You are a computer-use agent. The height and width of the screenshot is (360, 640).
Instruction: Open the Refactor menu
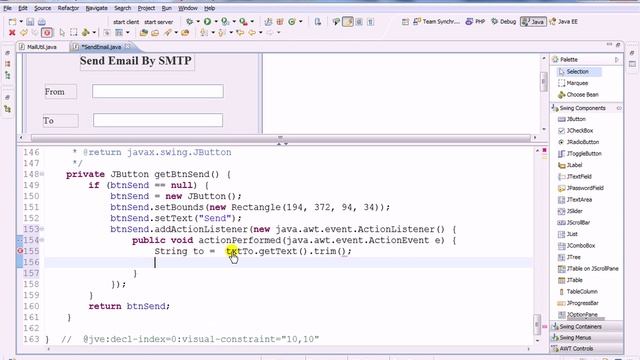pos(68,8)
